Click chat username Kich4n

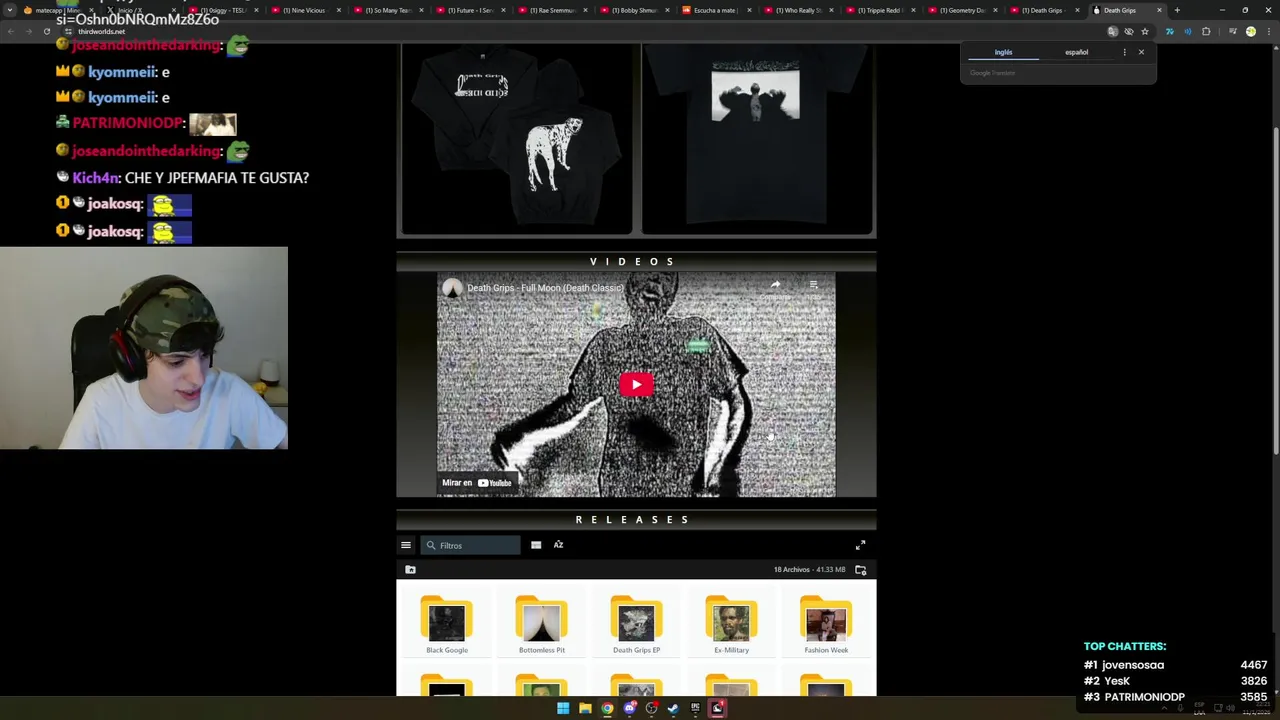point(95,178)
